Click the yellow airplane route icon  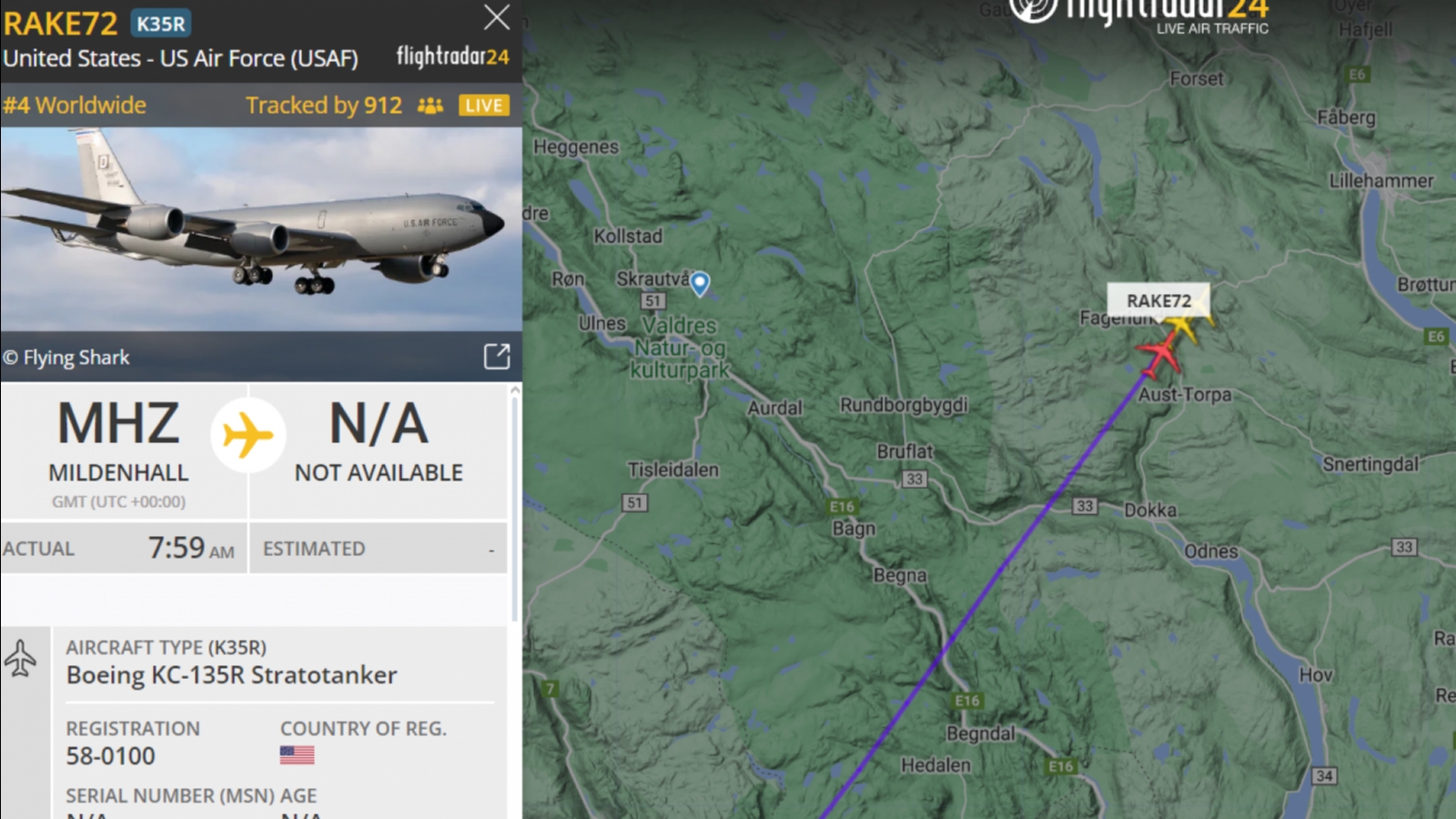pos(248,435)
